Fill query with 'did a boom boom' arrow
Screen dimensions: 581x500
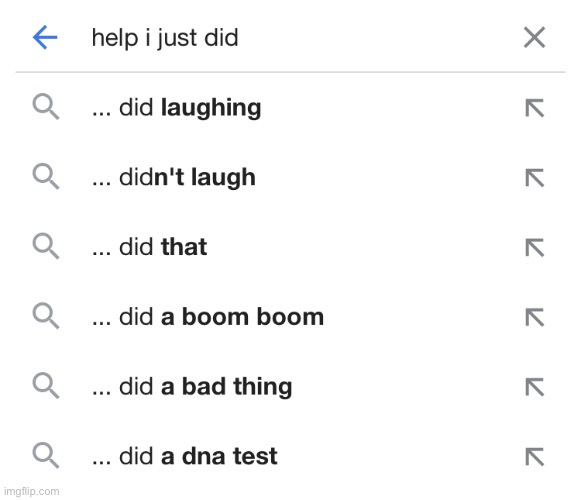tap(535, 317)
